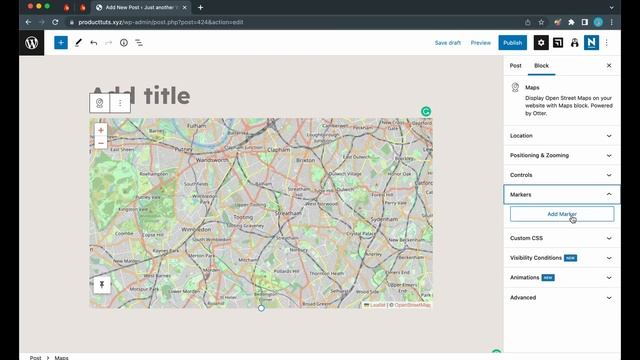This screenshot has height=360, width=640.
Task: Click the person-shaped plugin icon in top toolbar
Action: tap(574, 42)
